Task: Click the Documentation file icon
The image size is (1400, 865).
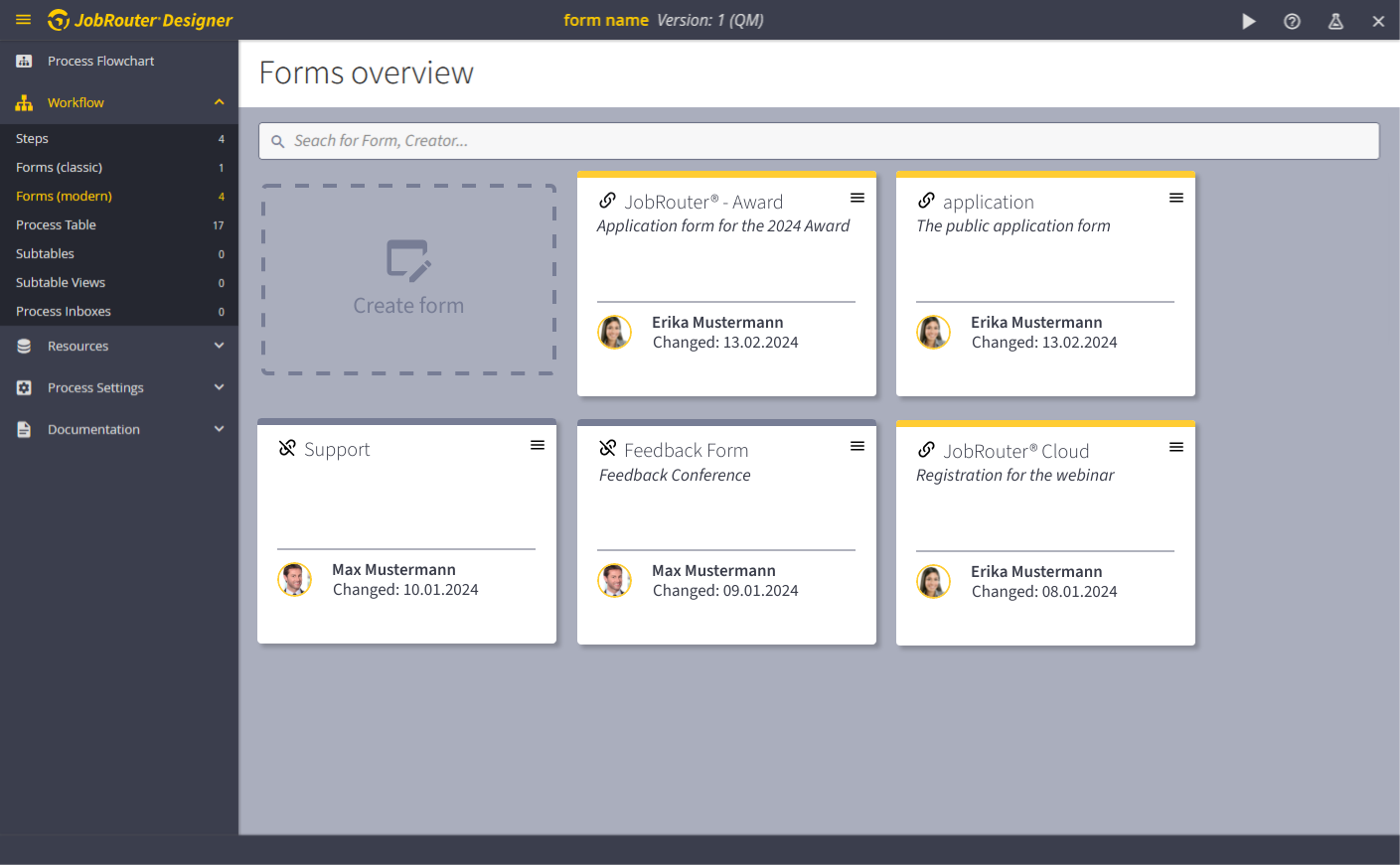Action: 24,430
